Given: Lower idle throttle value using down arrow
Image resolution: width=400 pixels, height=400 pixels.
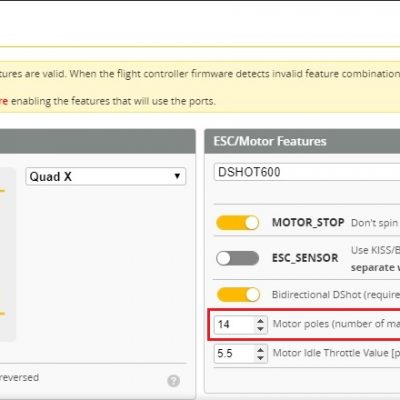Looking at the screenshot, I should 260,358.
